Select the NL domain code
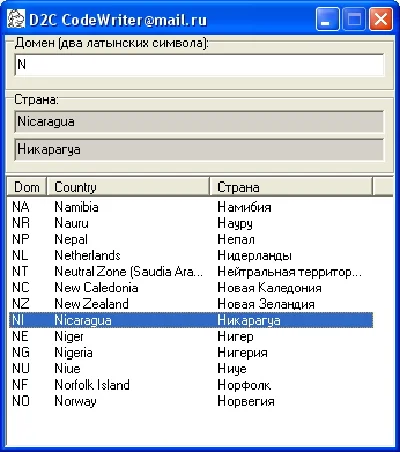This screenshot has width=400, height=452. pos(20,255)
